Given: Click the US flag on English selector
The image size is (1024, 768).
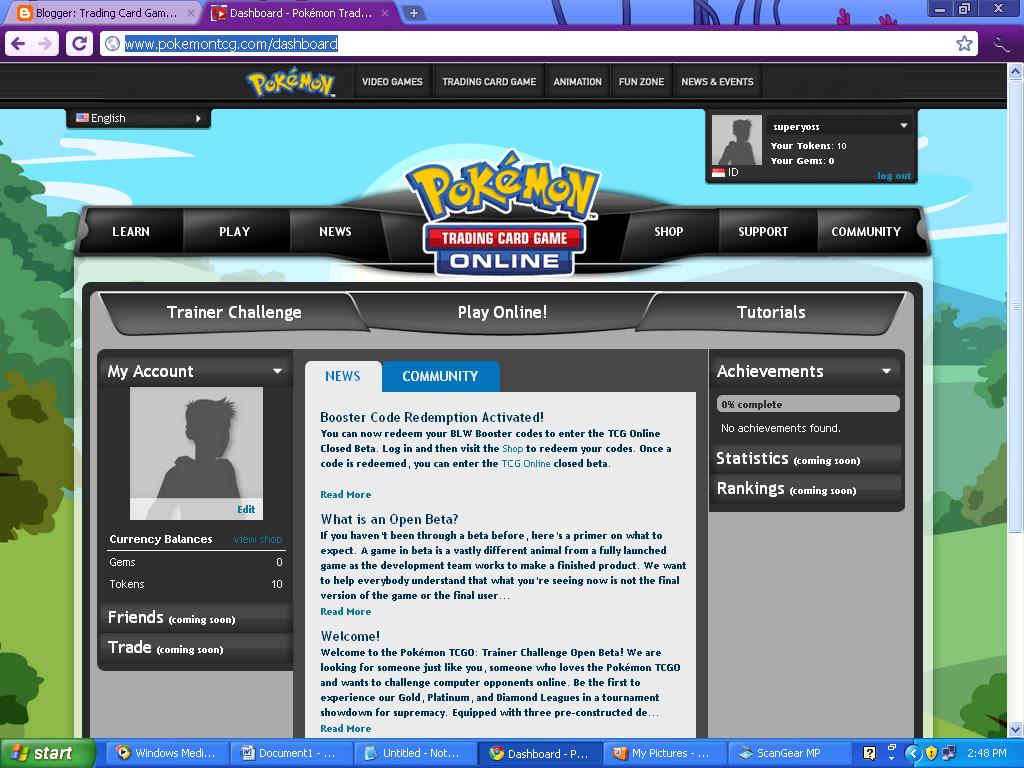Looking at the screenshot, I should point(83,117).
